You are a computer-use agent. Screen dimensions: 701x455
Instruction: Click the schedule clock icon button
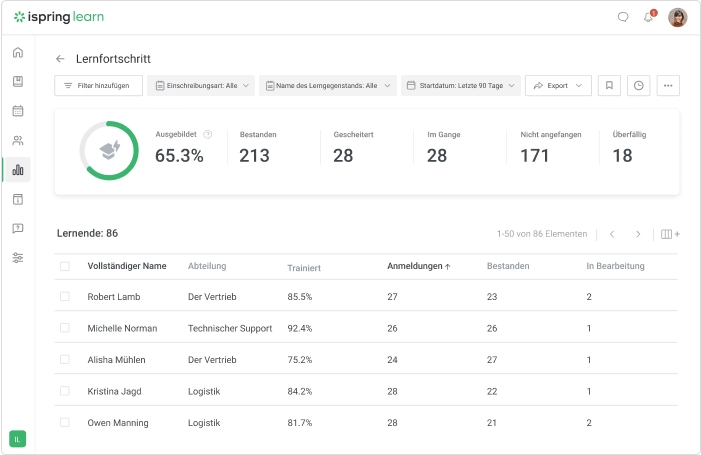coord(638,86)
